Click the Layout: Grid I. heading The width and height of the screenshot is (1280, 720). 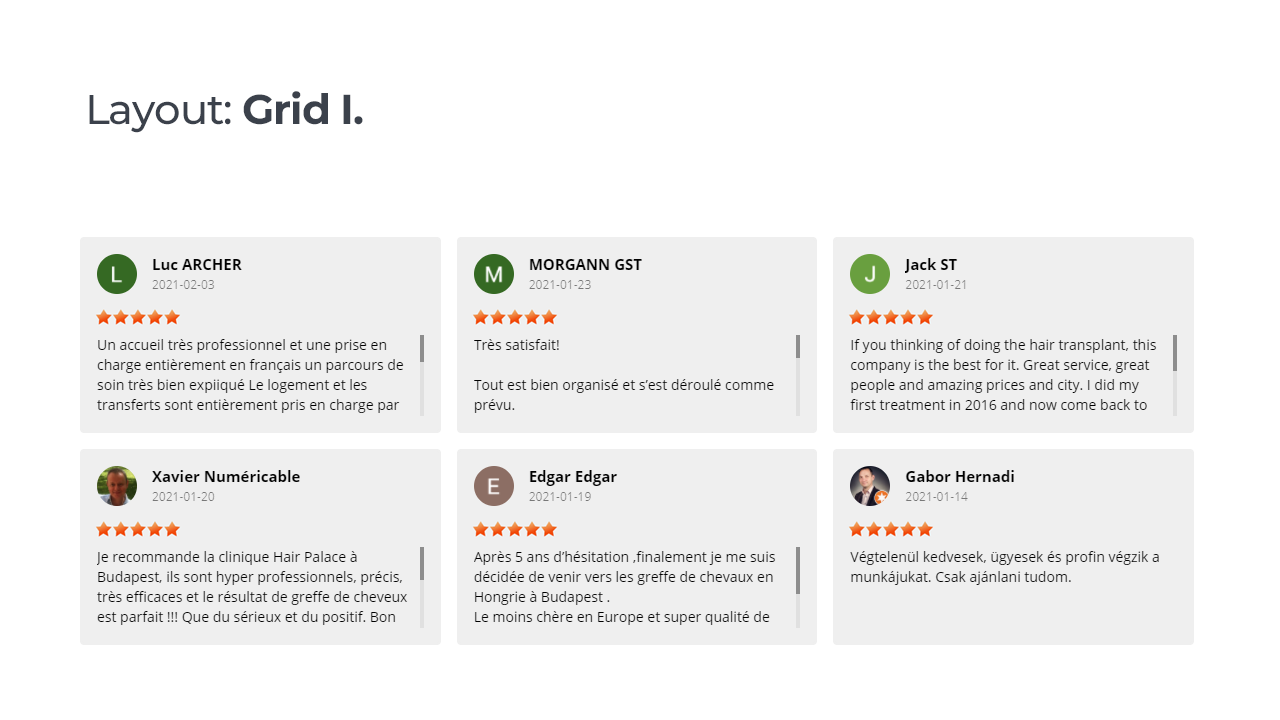(225, 109)
